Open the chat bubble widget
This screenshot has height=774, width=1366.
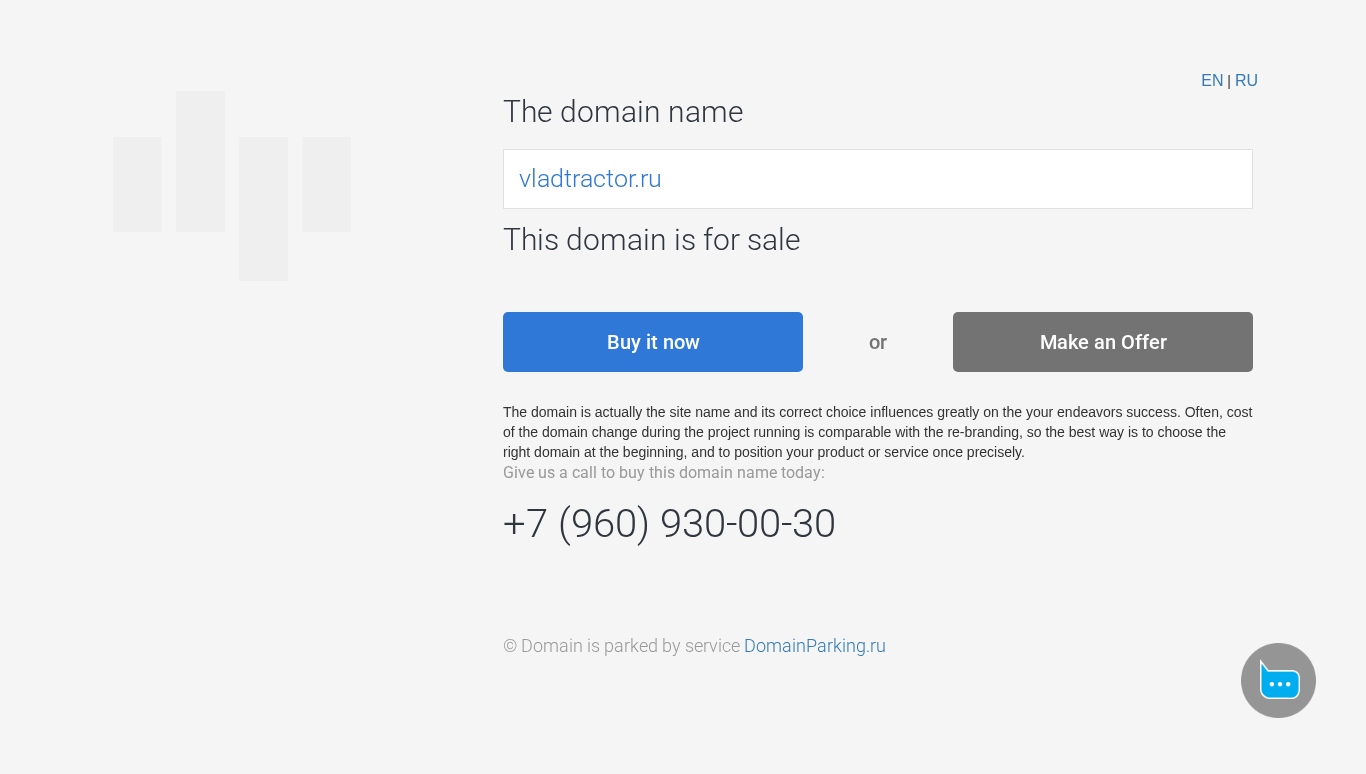(x=1278, y=680)
